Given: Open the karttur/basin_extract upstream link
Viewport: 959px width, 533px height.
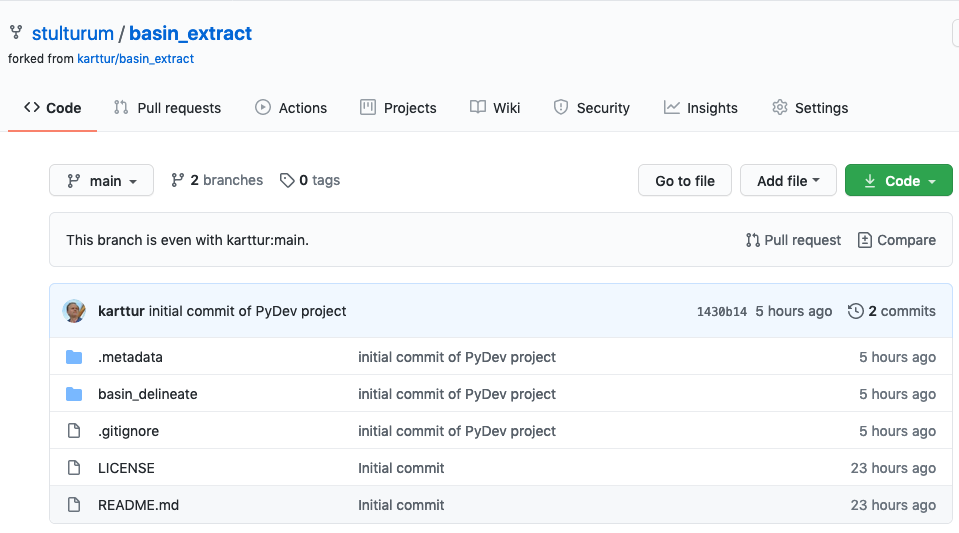Looking at the screenshot, I should [x=135, y=59].
